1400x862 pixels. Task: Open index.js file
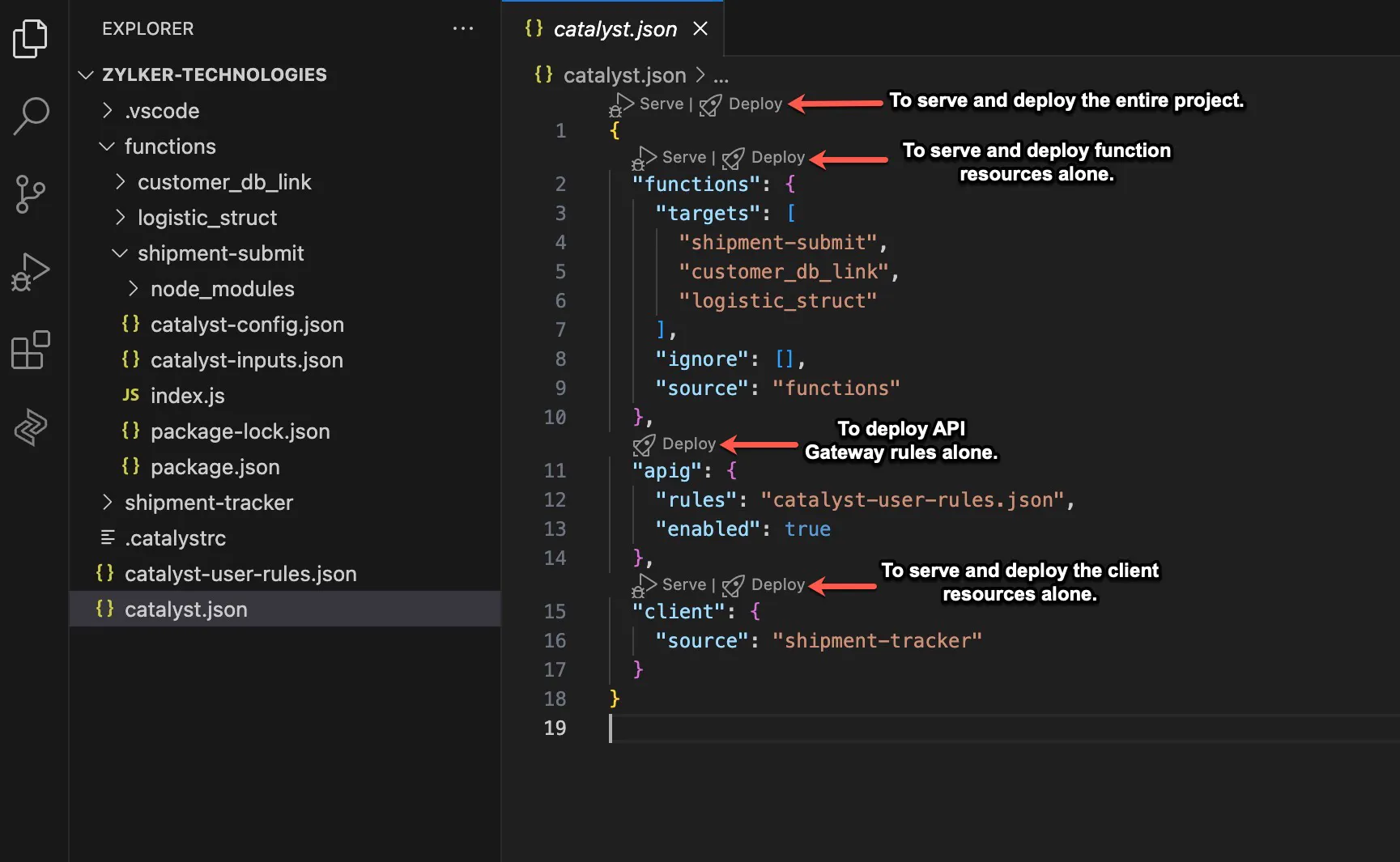[x=285, y=396]
